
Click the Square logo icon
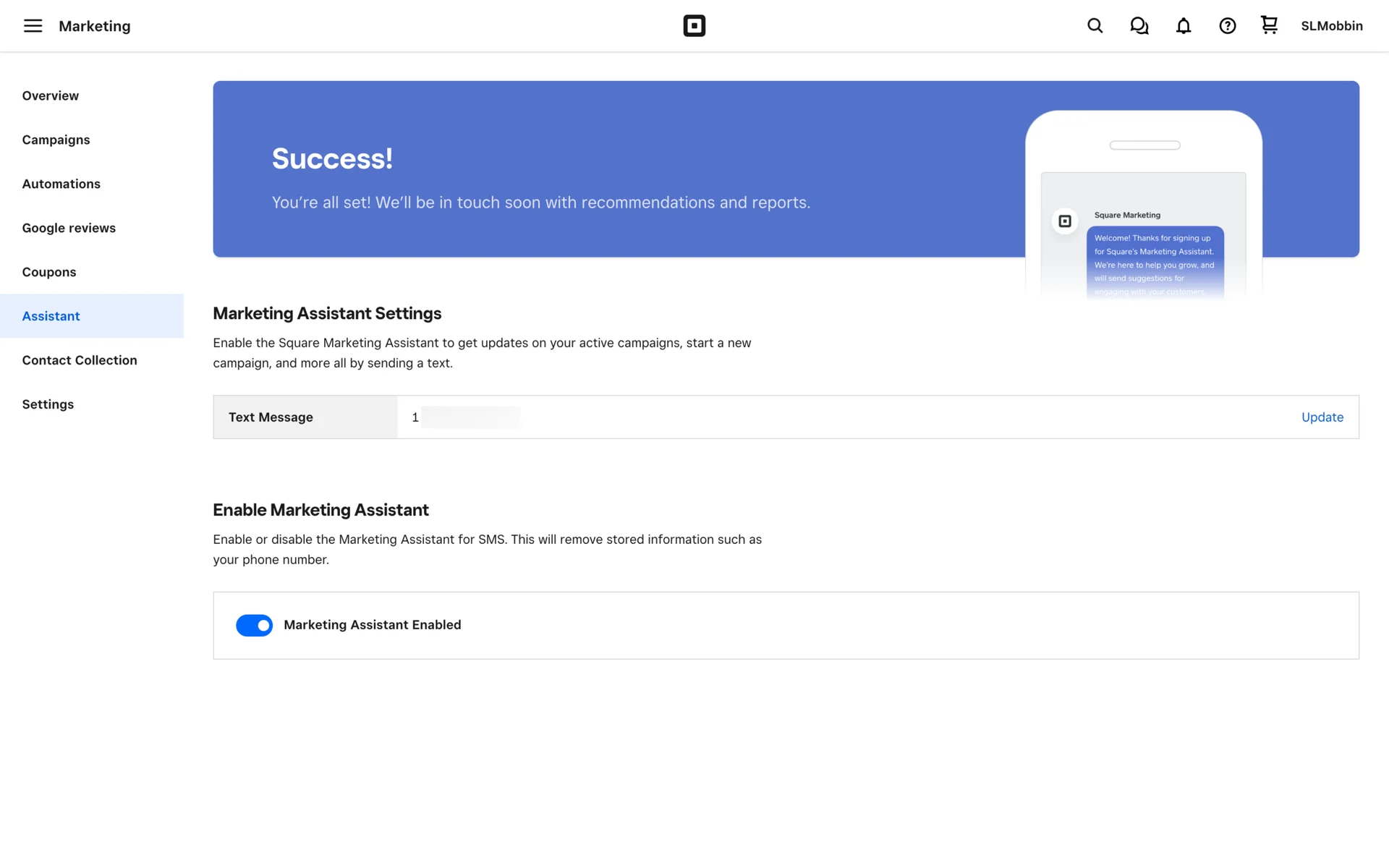tap(694, 26)
